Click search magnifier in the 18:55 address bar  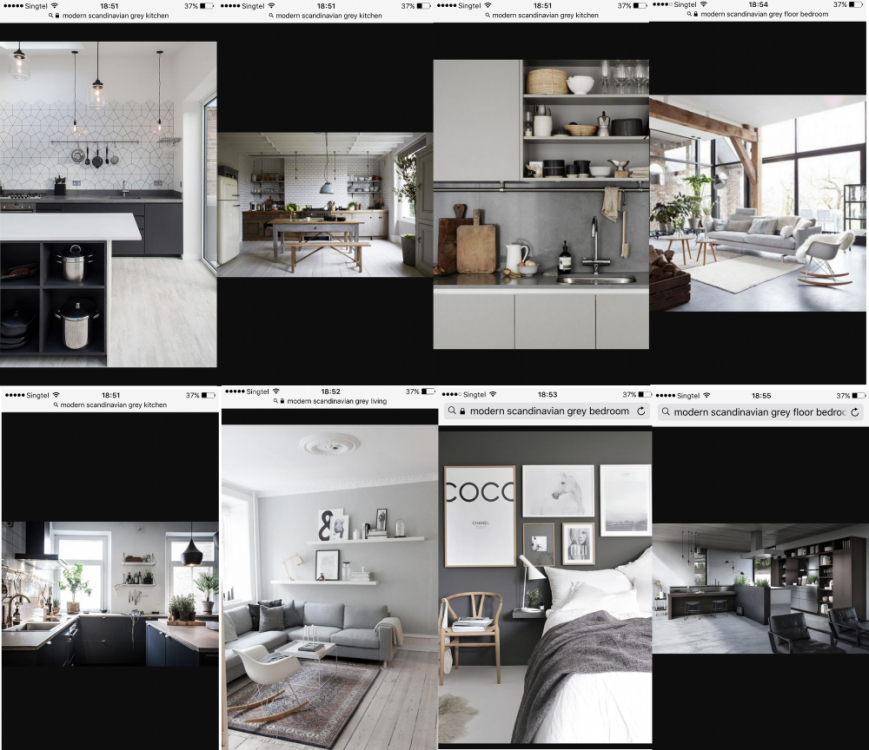tap(663, 412)
